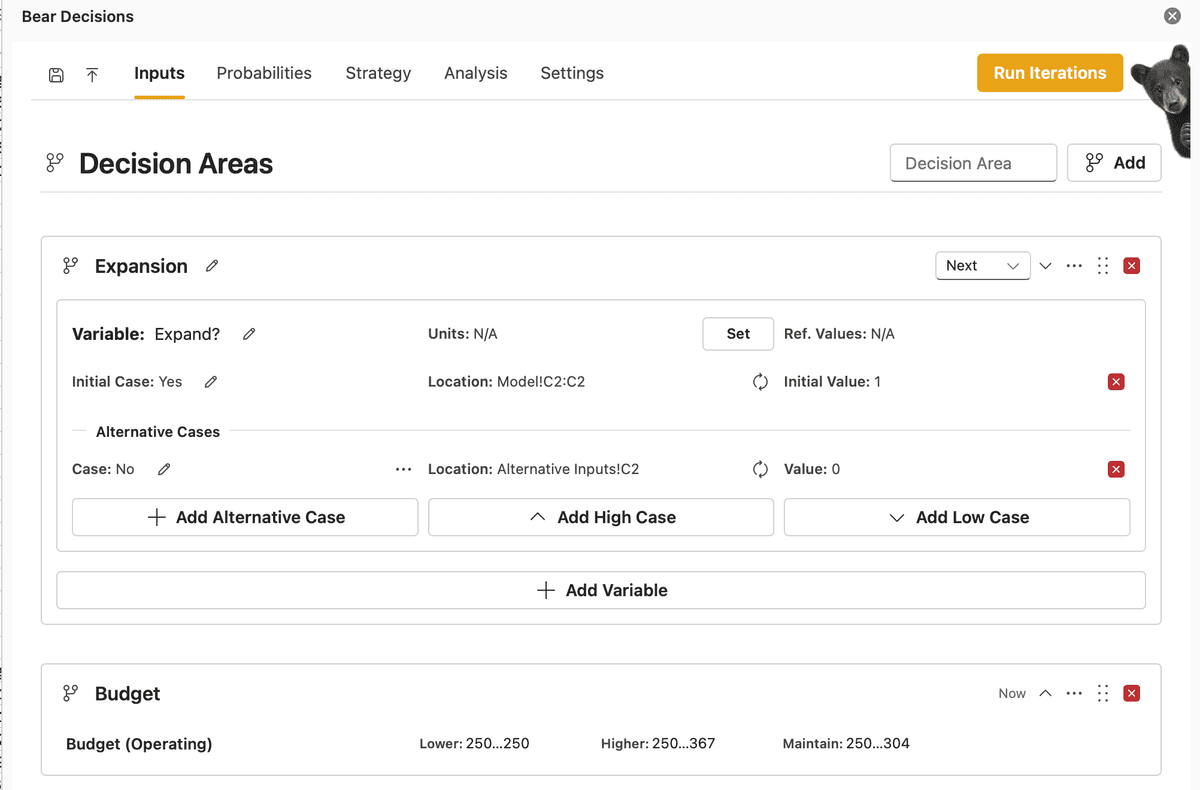Viewport: 1200px width, 790px height.
Task: Click the upload arrow icon
Action: (x=92, y=74)
